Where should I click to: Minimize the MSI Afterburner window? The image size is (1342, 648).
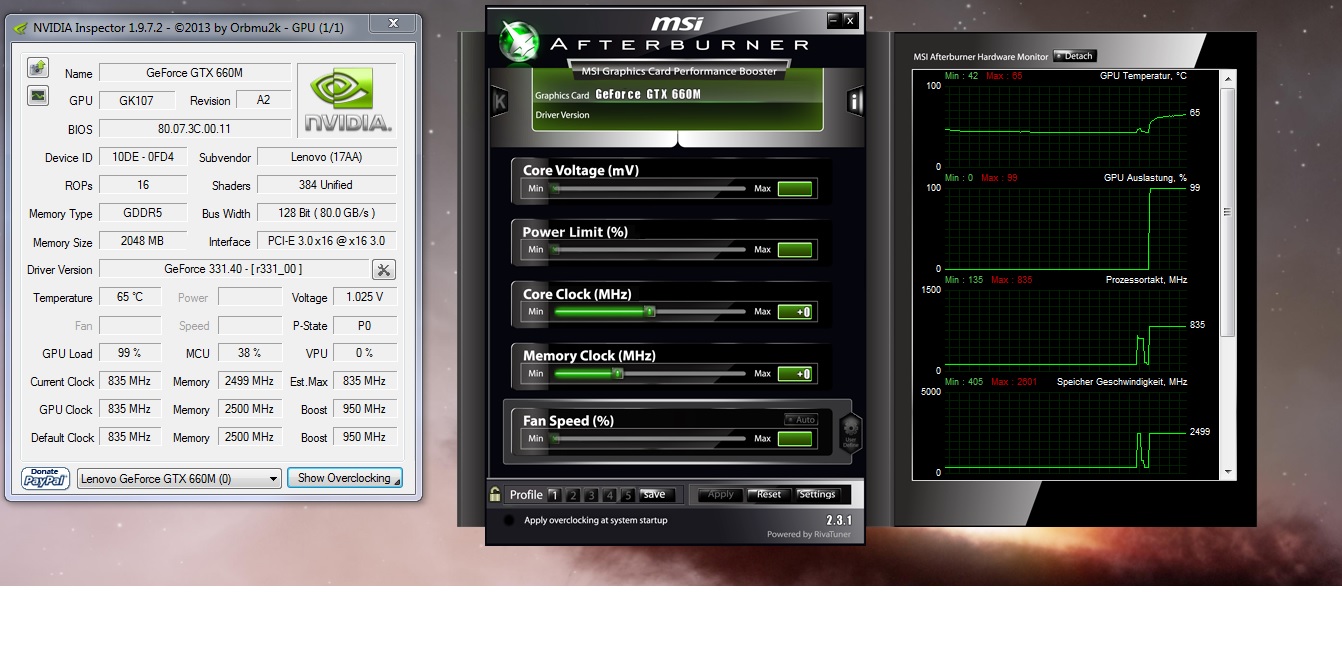pos(832,19)
